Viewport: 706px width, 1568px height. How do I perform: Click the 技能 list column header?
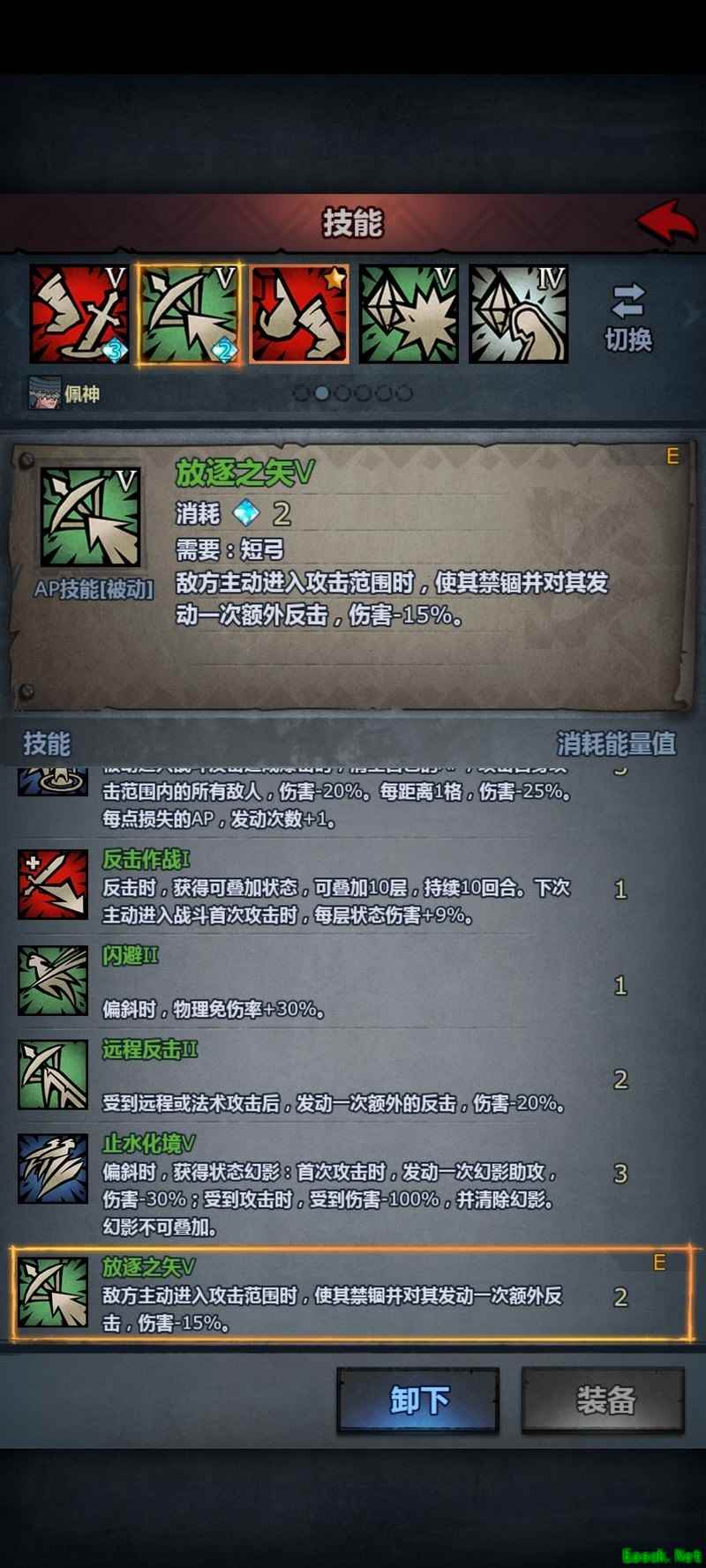tap(47, 743)
